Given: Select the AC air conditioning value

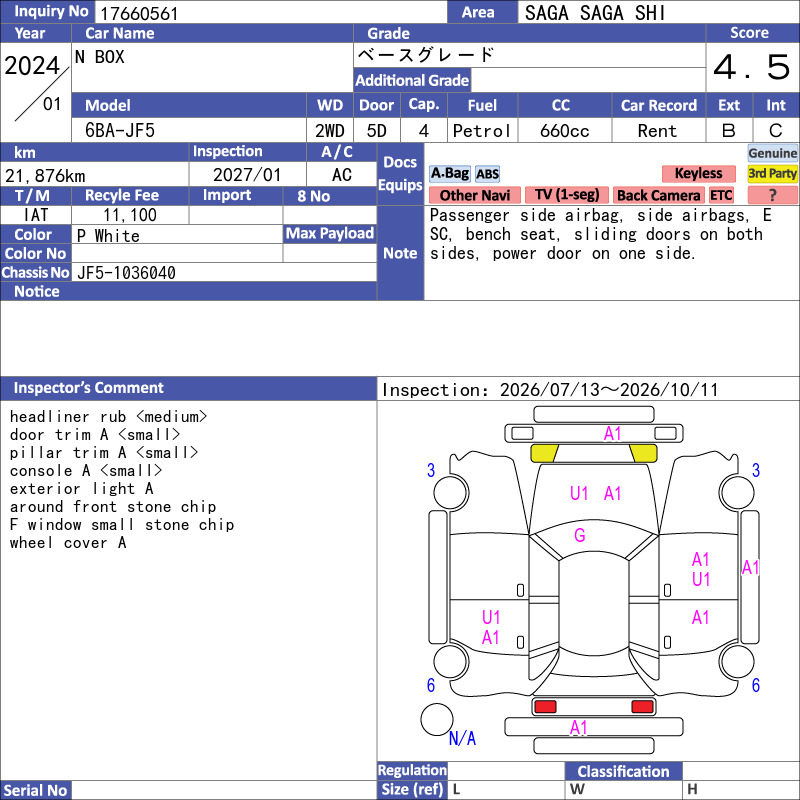Looking at the screenshot, I should coord(342,175).
